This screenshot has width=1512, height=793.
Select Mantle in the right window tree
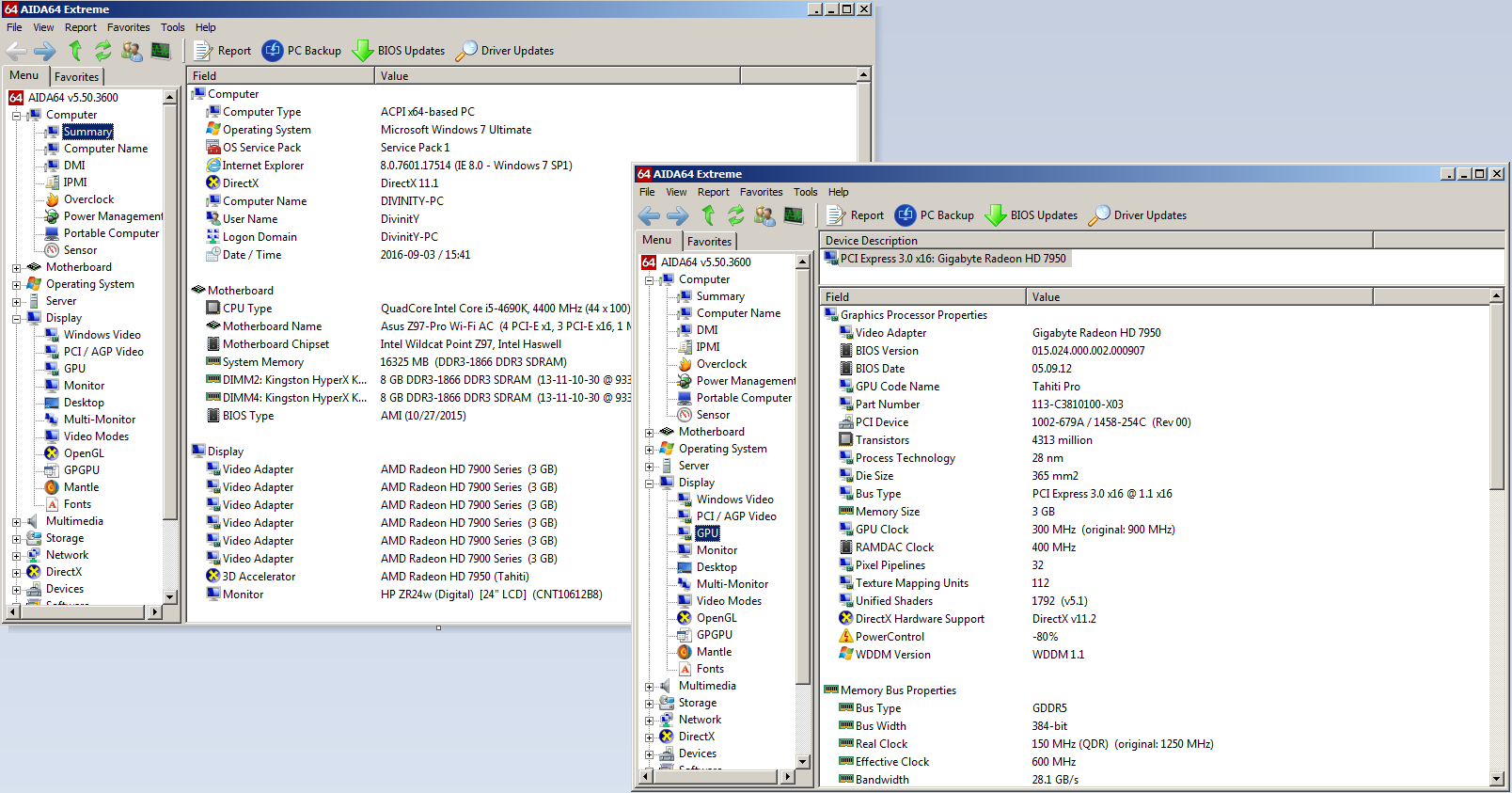714,652
